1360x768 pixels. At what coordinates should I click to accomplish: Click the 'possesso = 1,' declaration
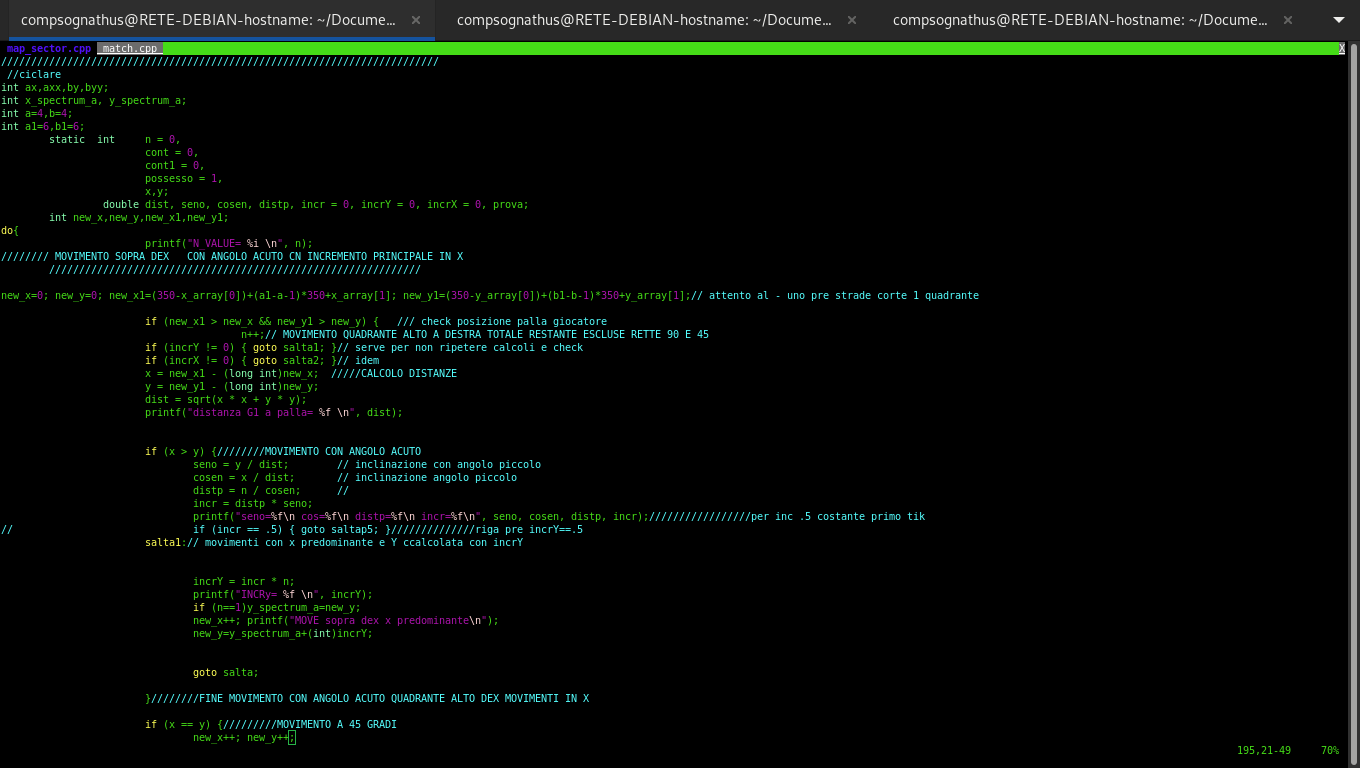[x=184, y=178]
